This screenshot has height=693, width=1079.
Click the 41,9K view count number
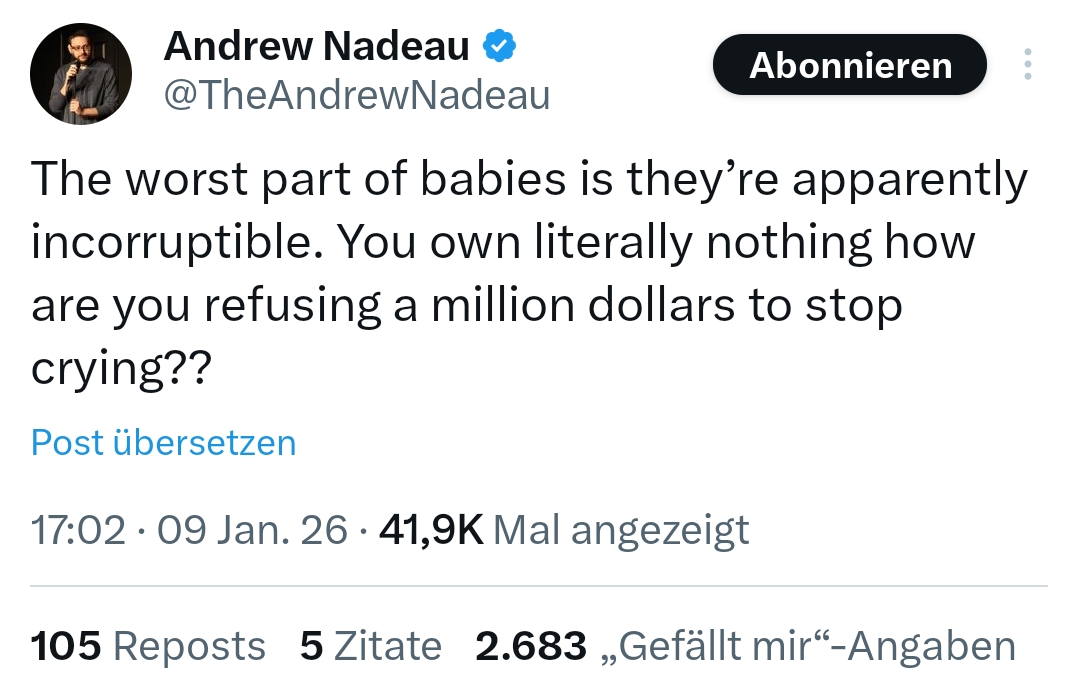[x=431, y=529]
